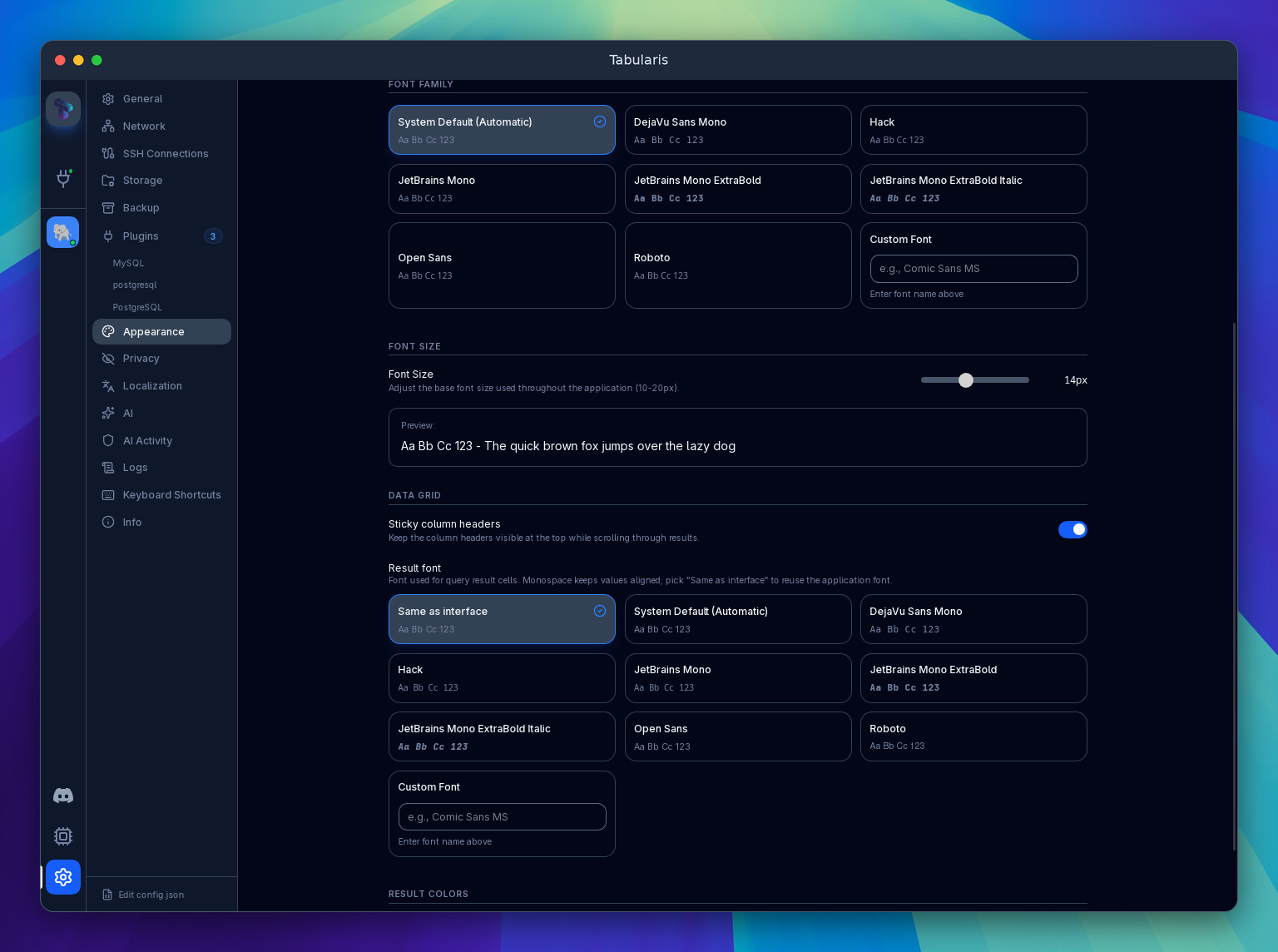The height and width of the screenshot is (952, 1278).
Task: Click the Network nodes icon
Action: click(x=108, y=126)
